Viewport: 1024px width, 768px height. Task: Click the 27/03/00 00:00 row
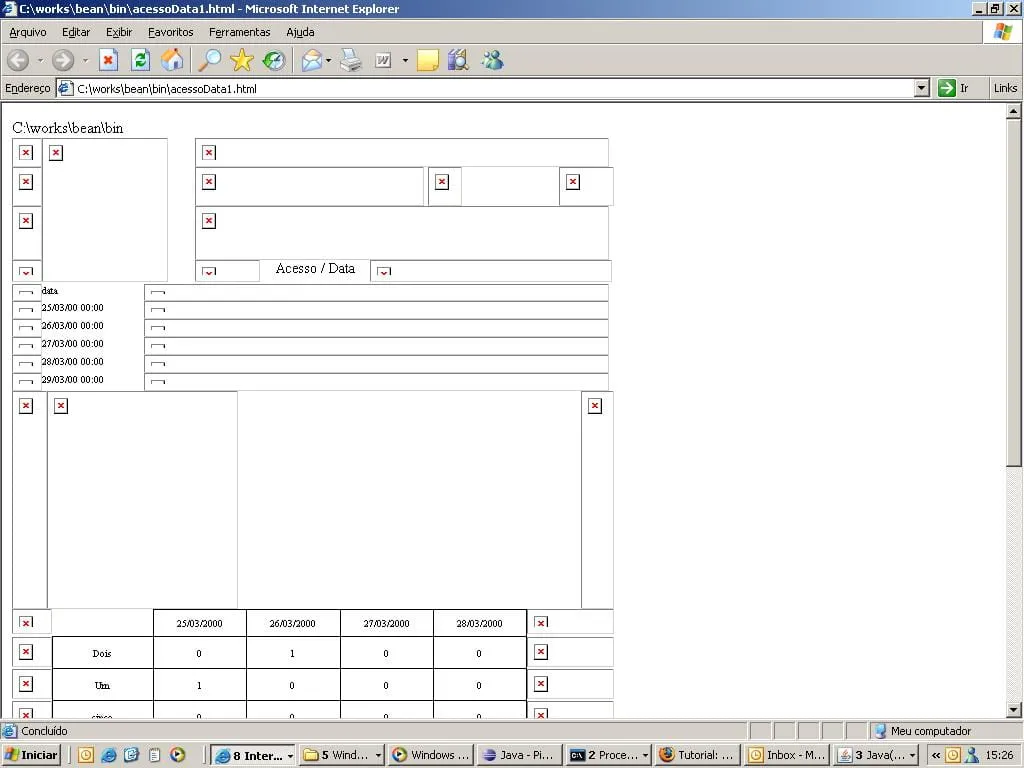(x=72, y=344)
